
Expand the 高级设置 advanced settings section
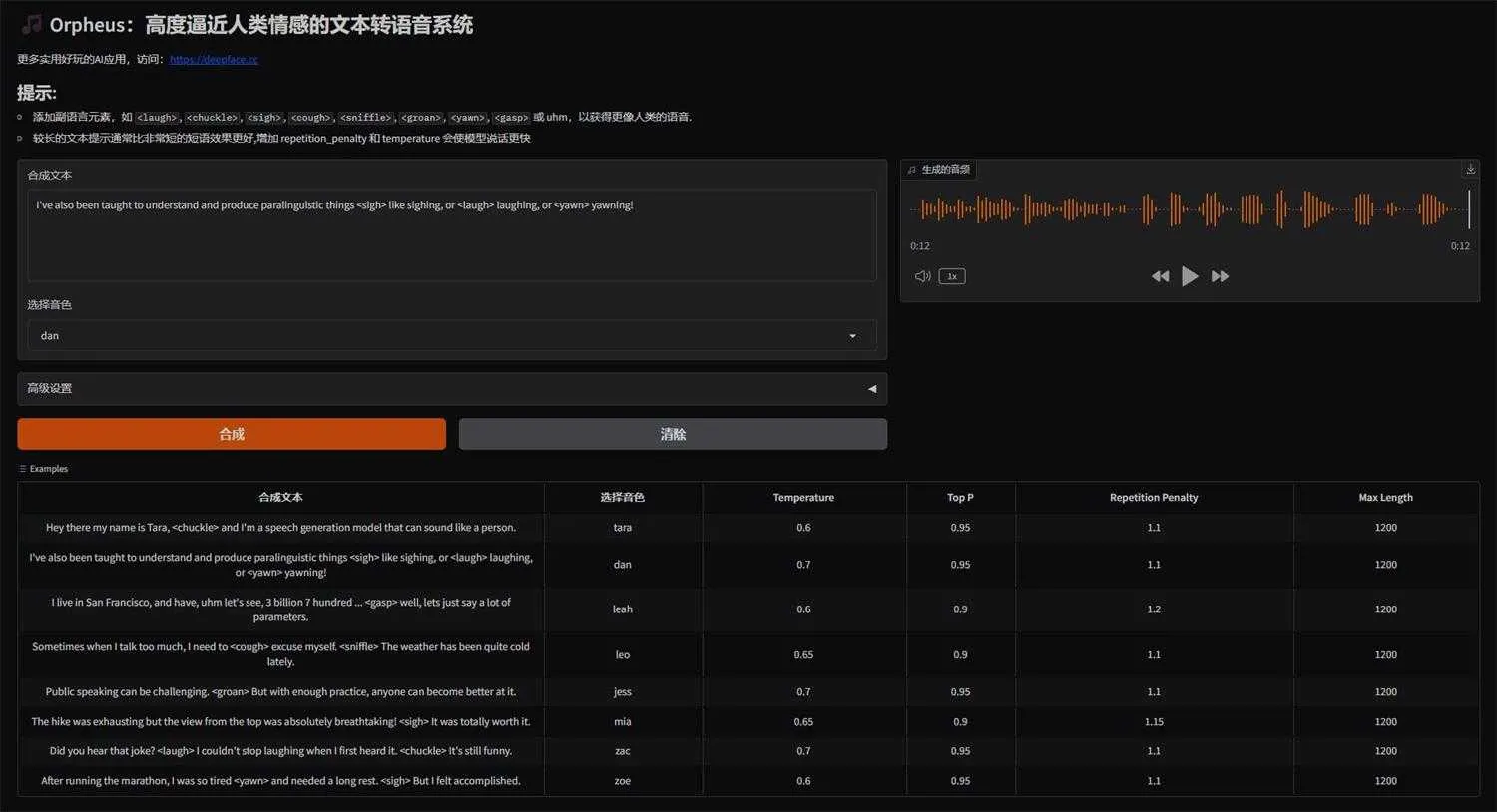point(452,389)
